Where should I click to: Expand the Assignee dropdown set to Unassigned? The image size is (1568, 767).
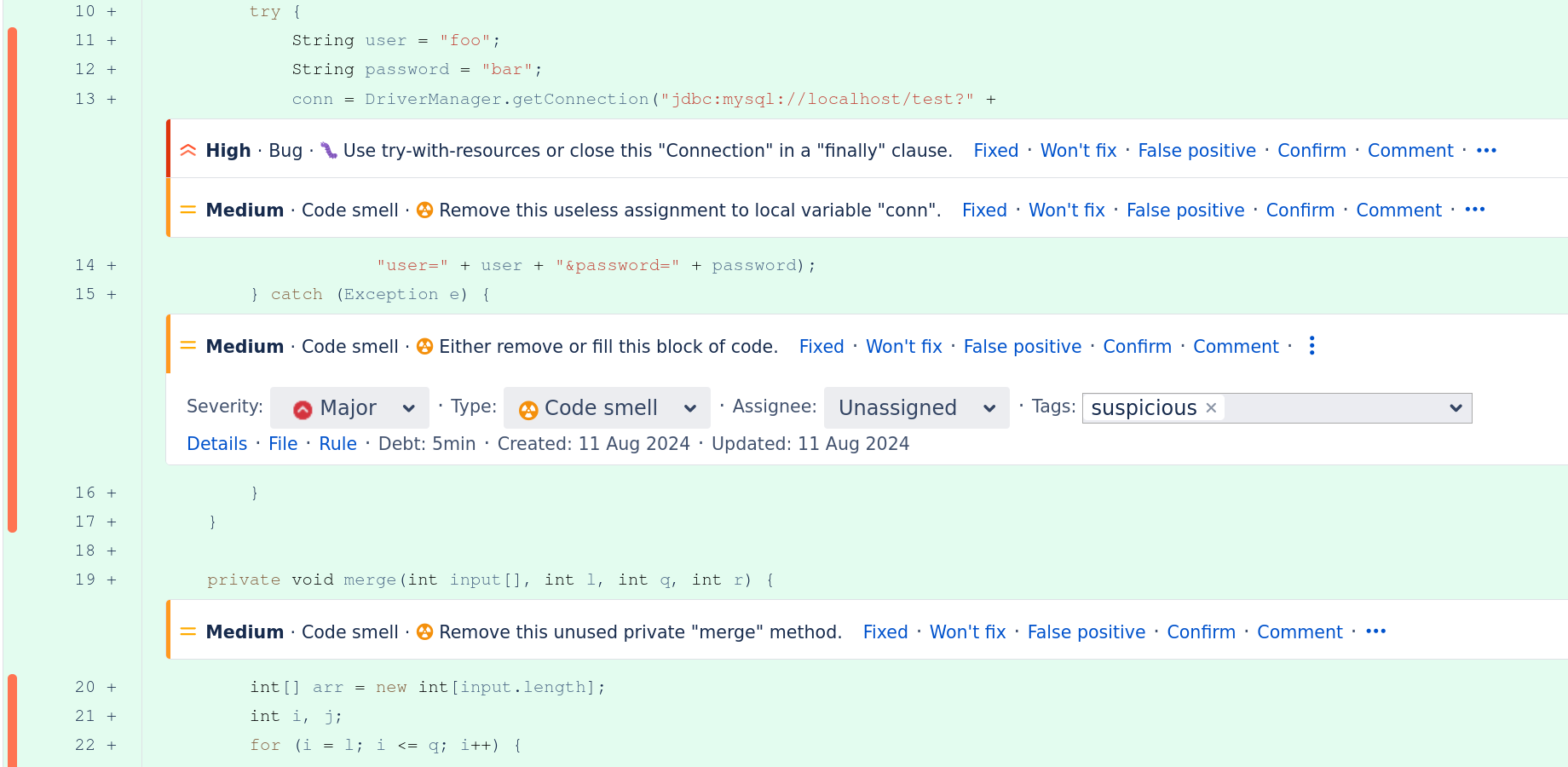[917, 408]
